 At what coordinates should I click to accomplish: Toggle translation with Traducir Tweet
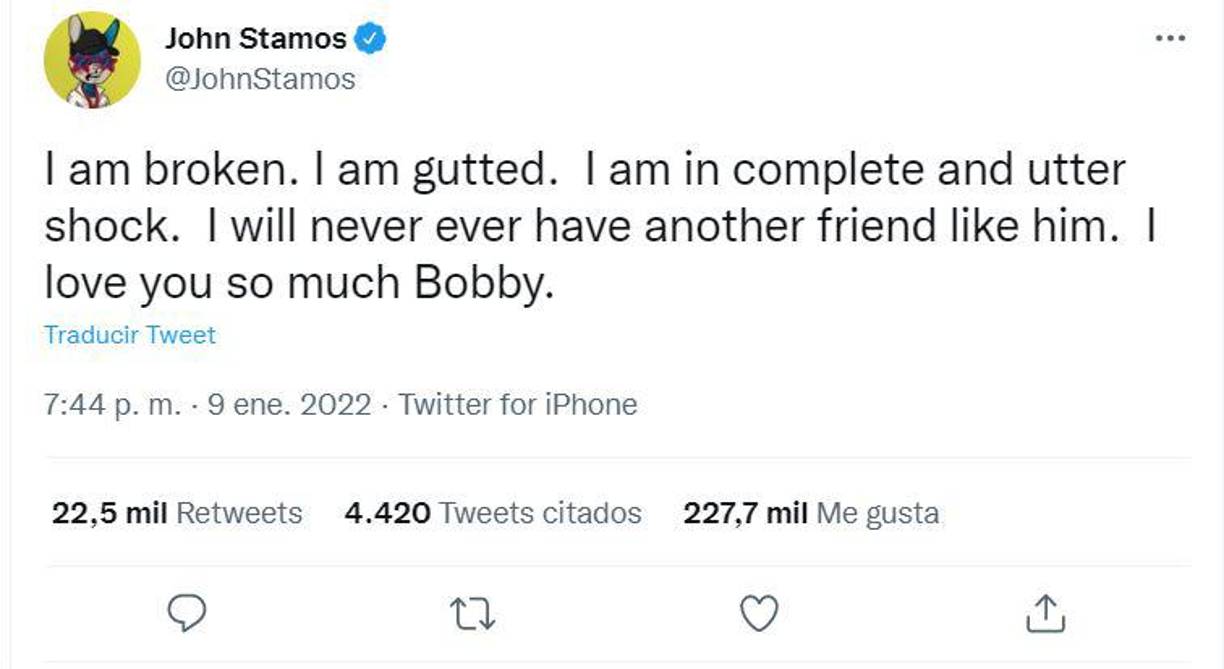129,335
